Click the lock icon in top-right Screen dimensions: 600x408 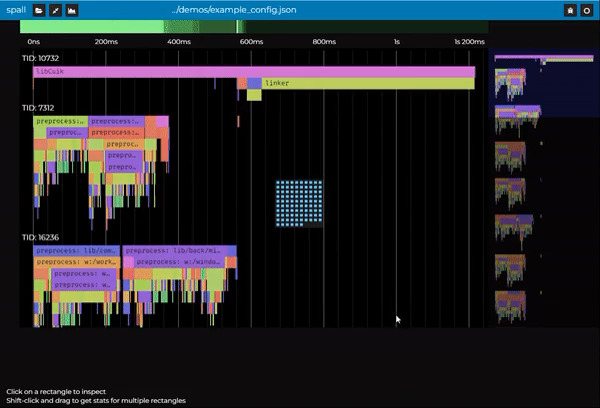(570, 10)
